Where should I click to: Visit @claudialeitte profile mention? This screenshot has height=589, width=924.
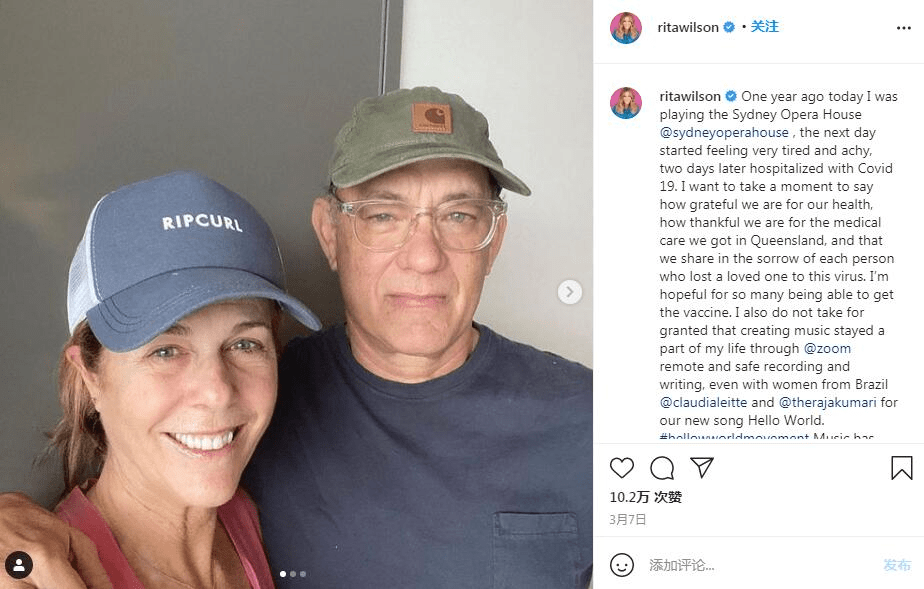[x=703, y=403]
